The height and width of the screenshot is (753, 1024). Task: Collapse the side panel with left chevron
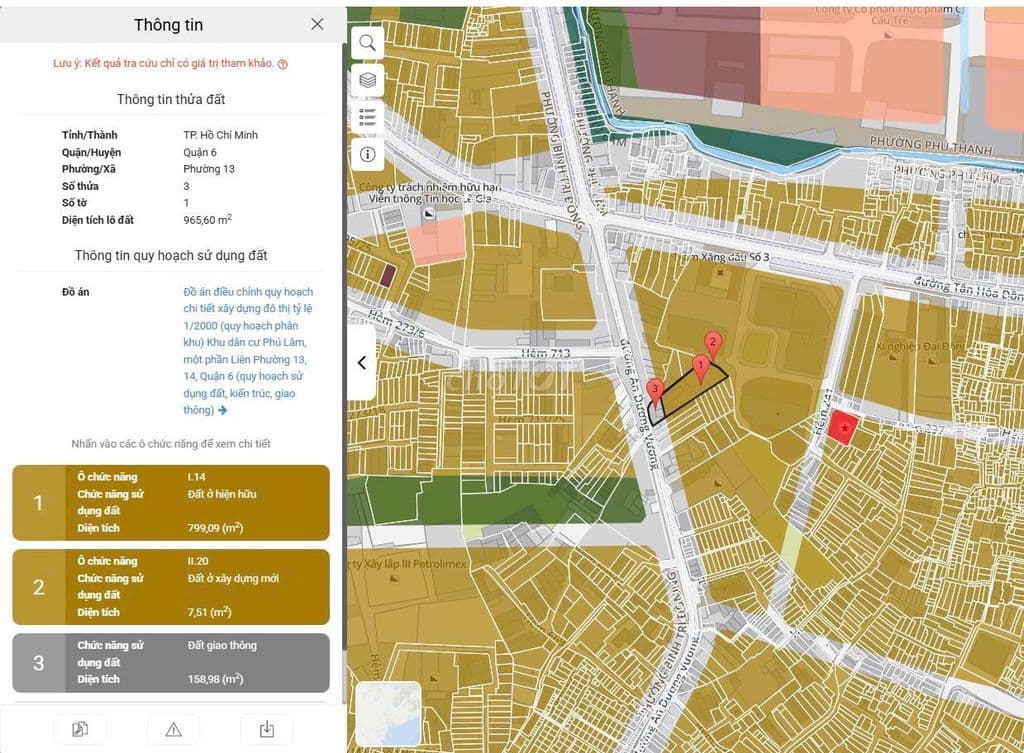(x=362, y=363)
